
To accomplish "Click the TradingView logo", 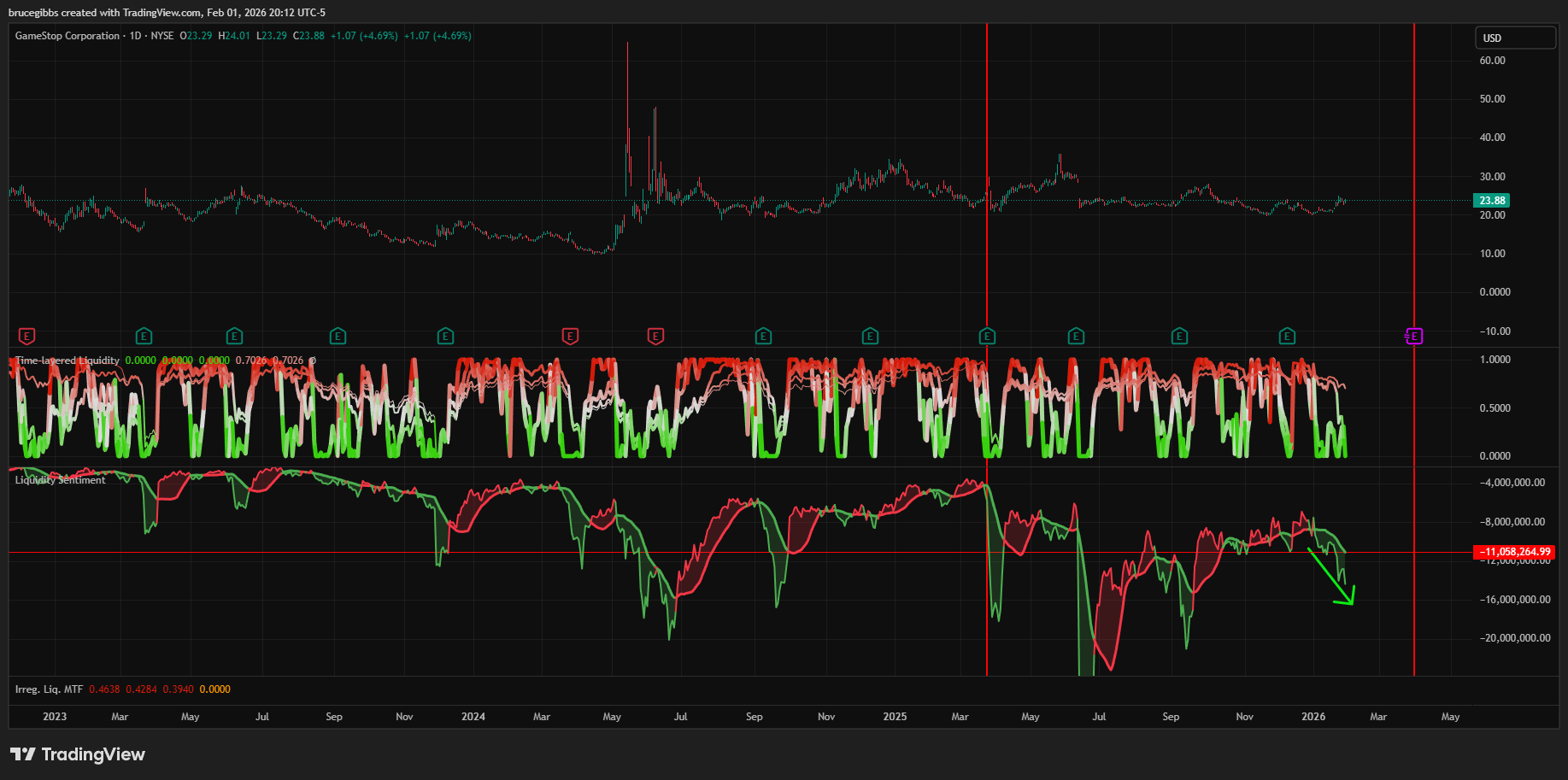I will tap(78, 754).
